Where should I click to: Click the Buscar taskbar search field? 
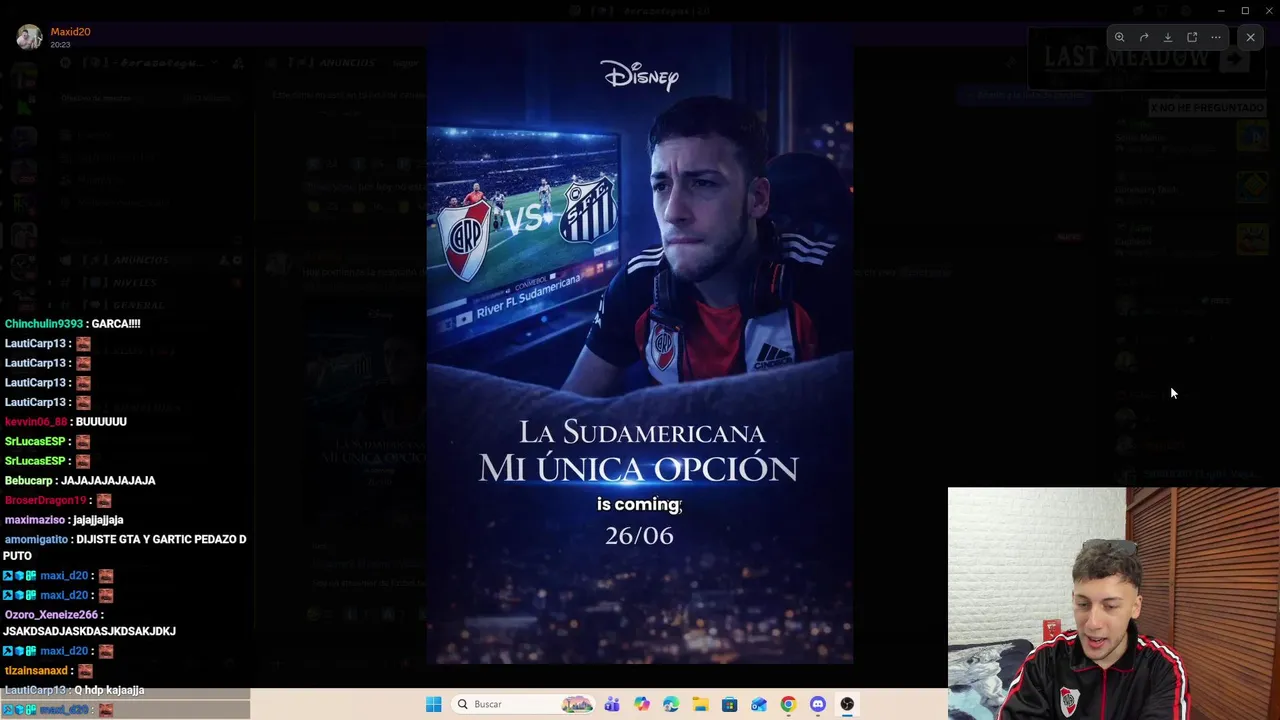pyautogui.click(x=523, y=704)
